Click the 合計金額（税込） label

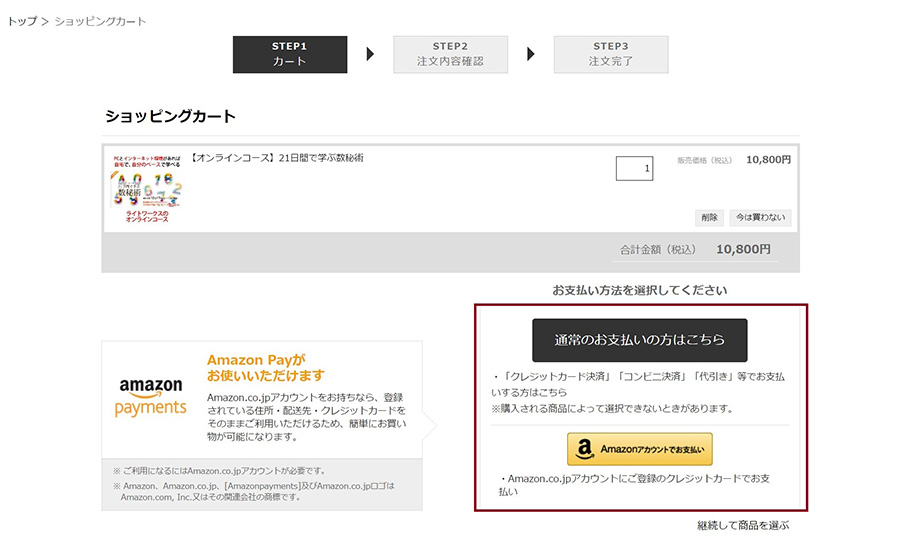[658, 250]
